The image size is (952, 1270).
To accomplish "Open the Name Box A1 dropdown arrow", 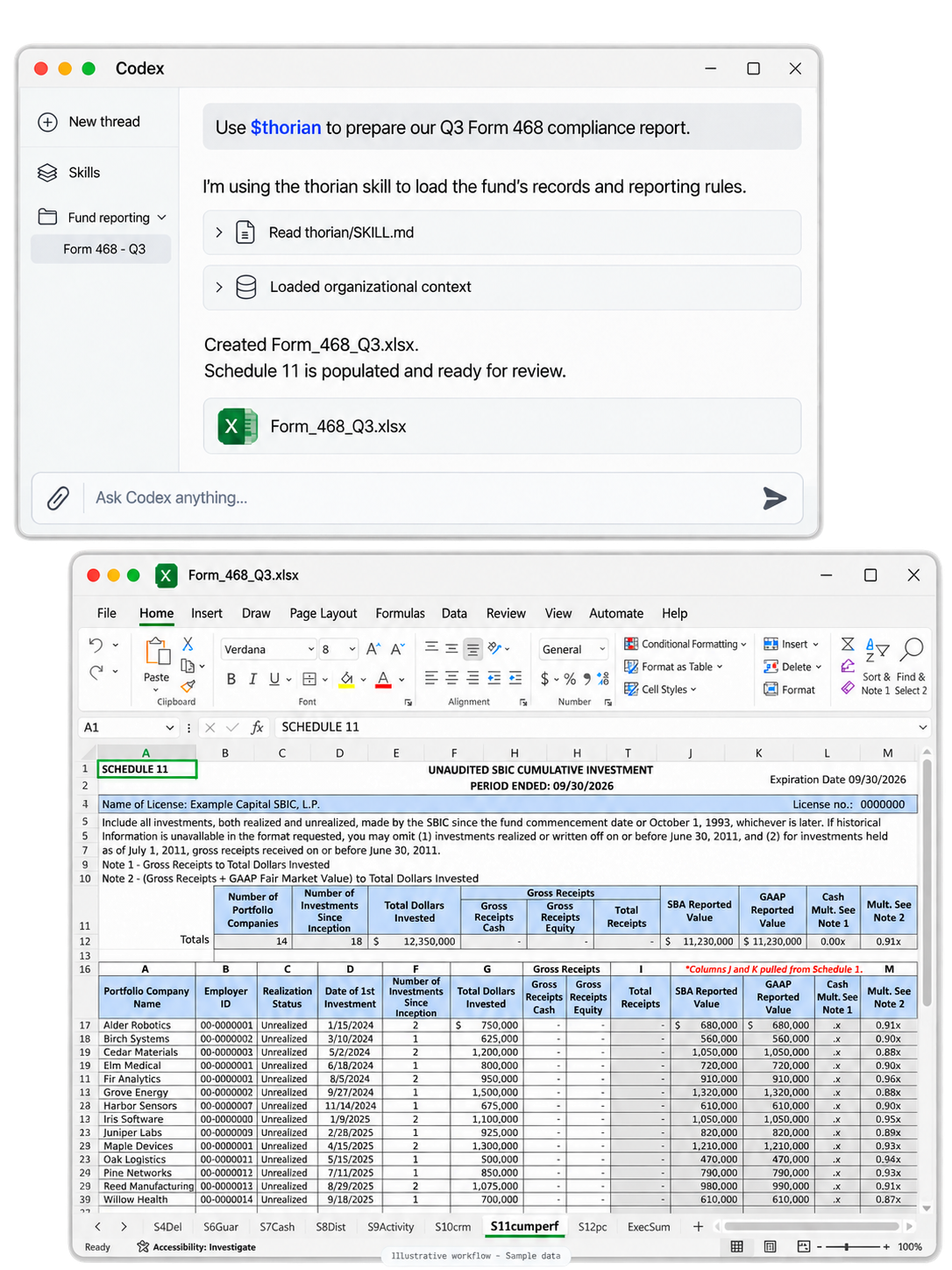I will [x=170, y=728].
